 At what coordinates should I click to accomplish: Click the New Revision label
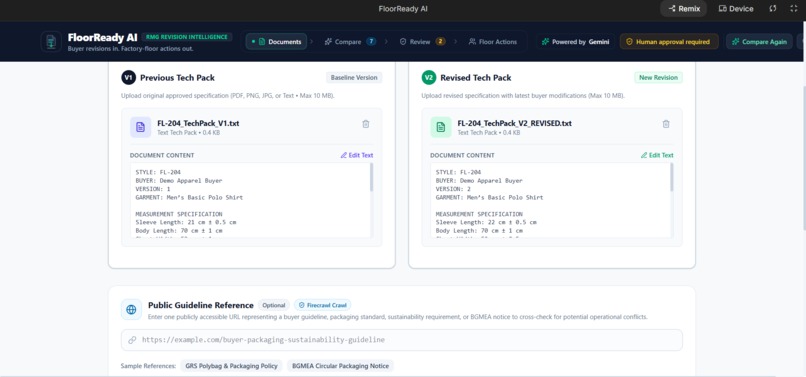(658, 78)
